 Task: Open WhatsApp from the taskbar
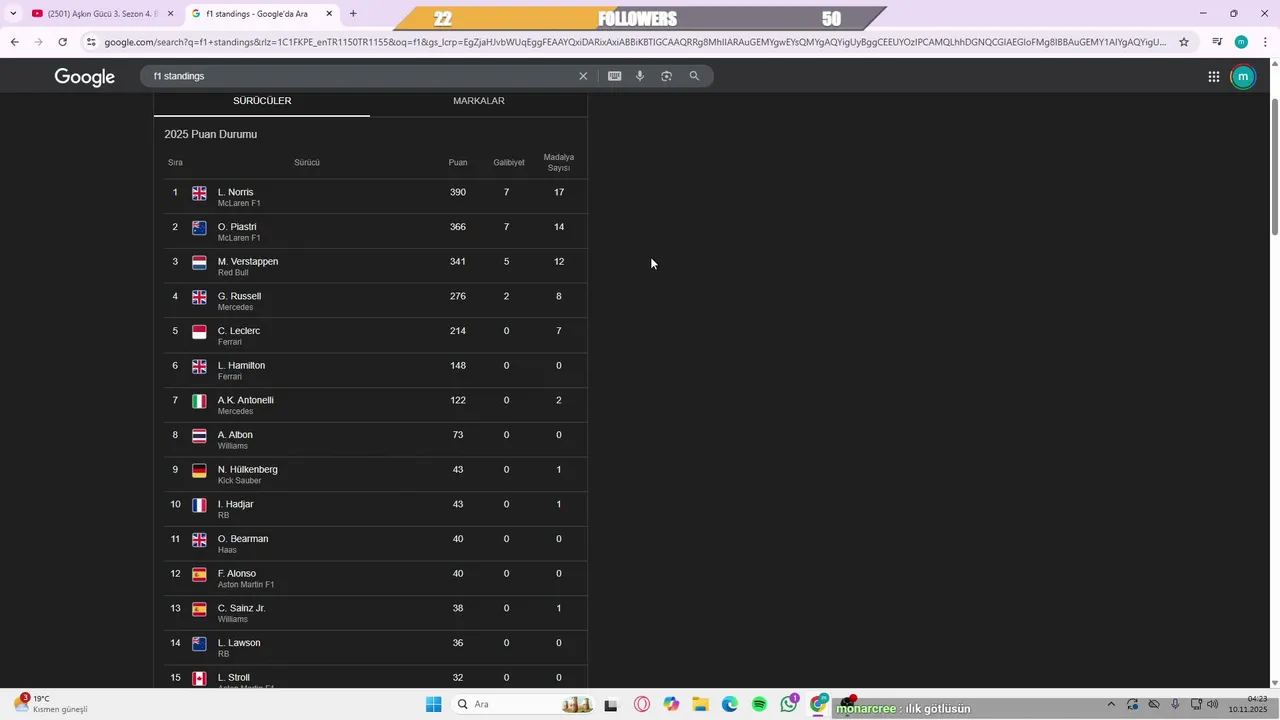point(789,705)
